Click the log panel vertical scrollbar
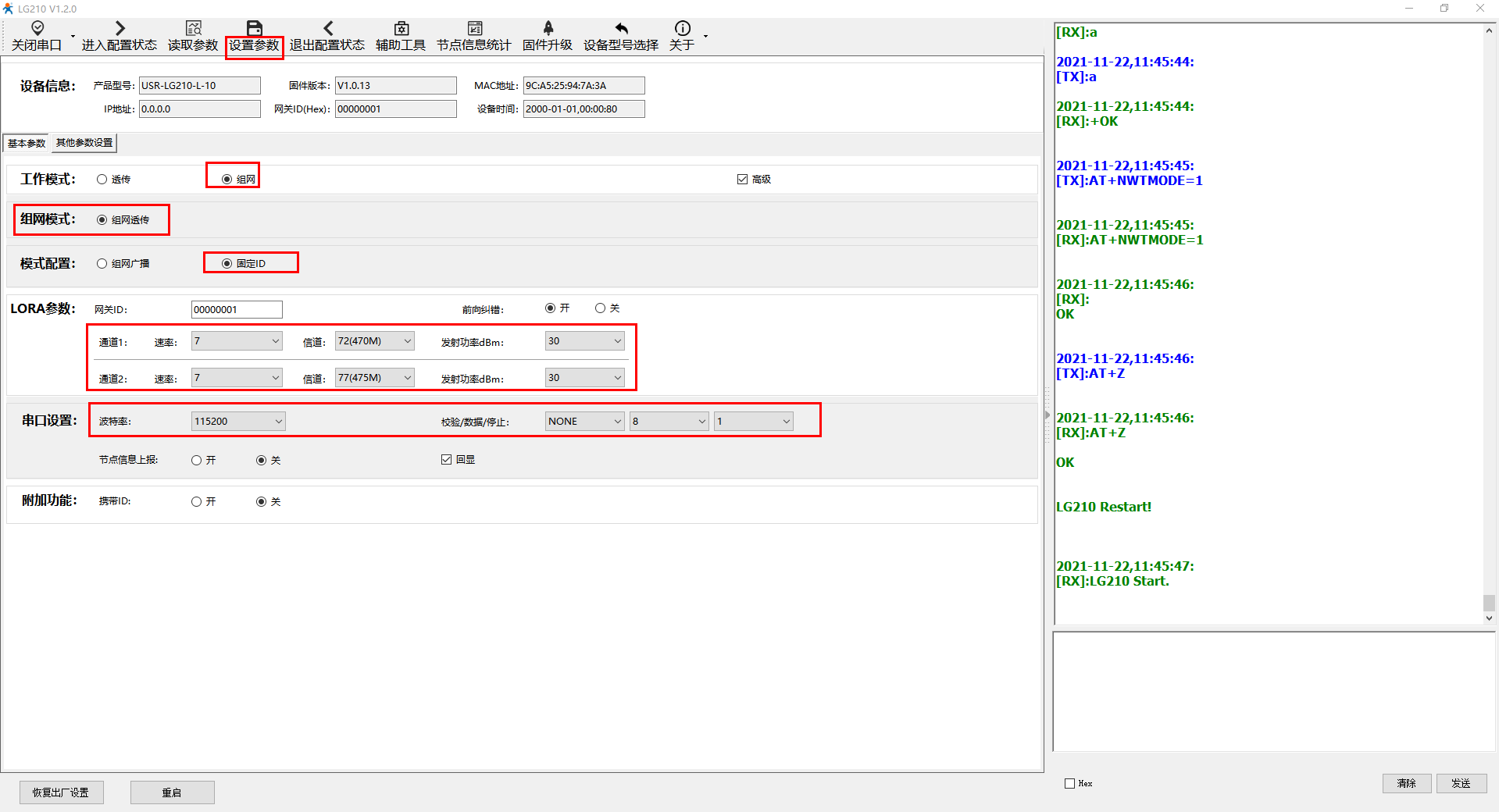The width and height of the screenshot is (1499, 812). (1489, 602)
